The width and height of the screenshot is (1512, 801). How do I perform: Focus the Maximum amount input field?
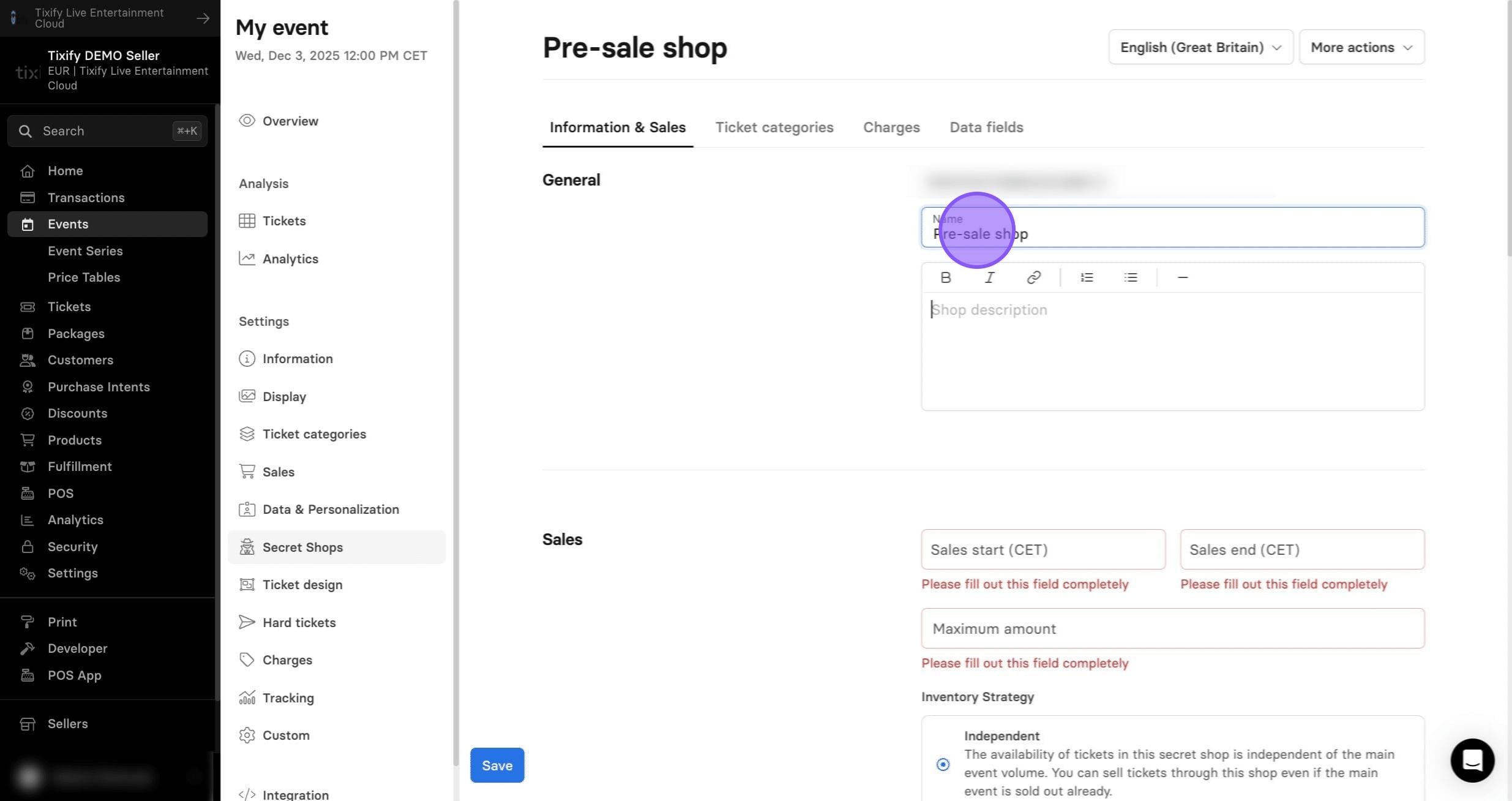(1173, 628)
